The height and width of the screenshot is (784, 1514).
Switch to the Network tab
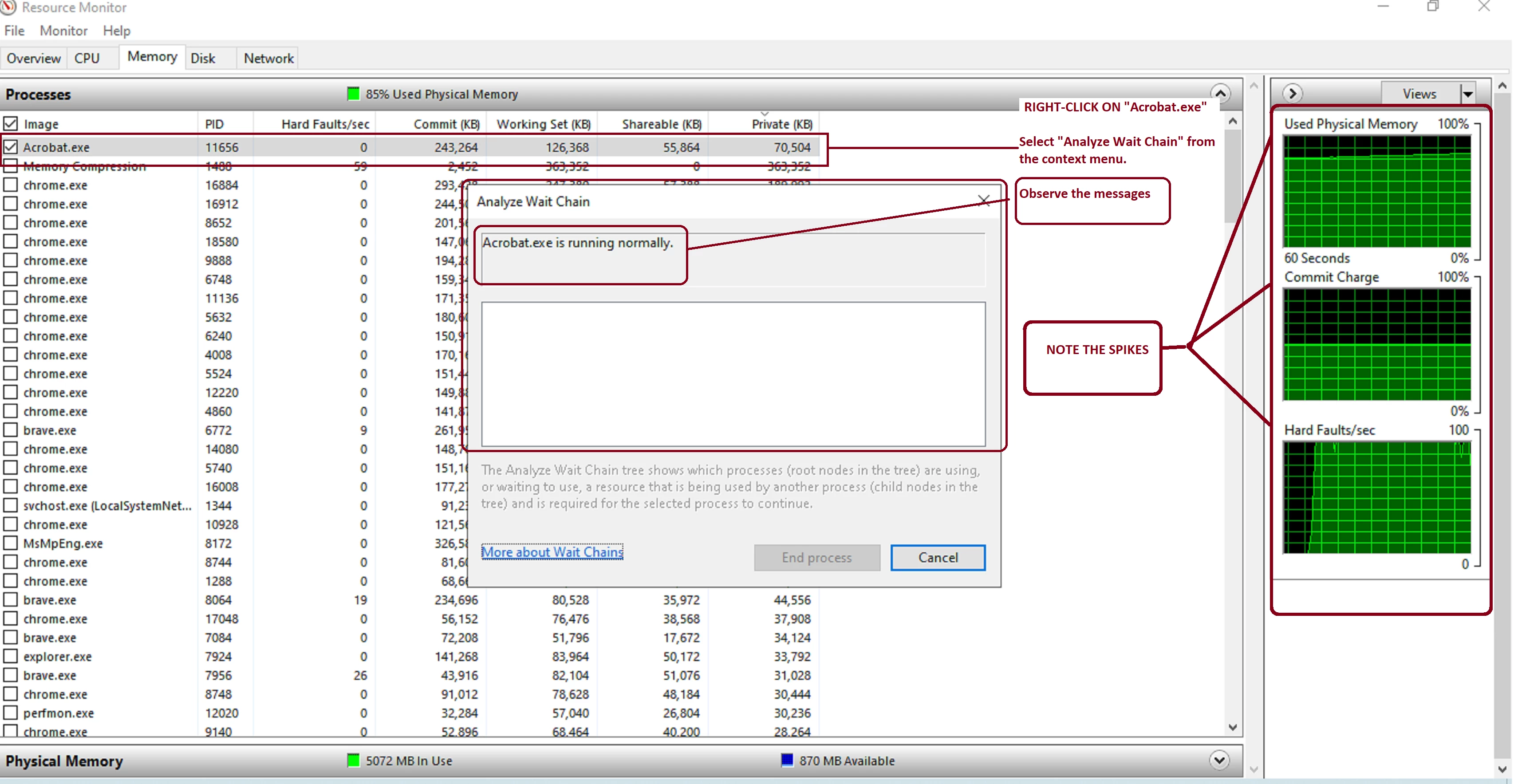(268, 58)
